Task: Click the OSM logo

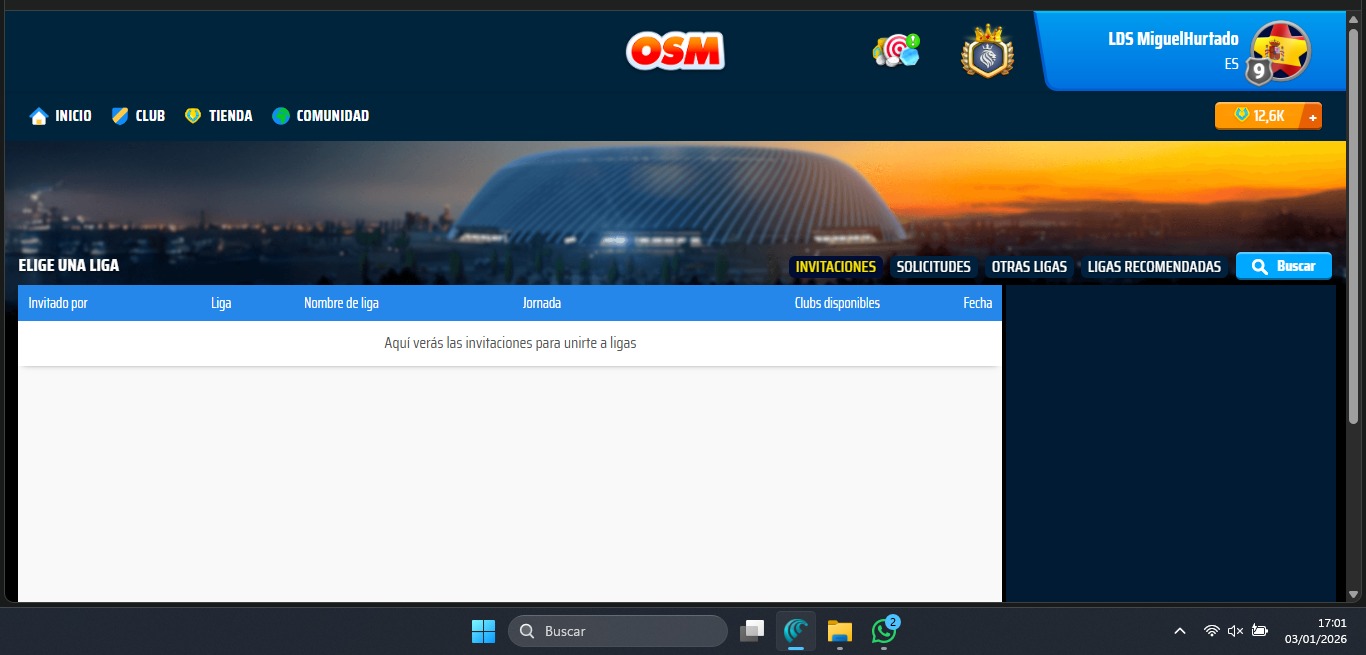Action: pos(675,50)
